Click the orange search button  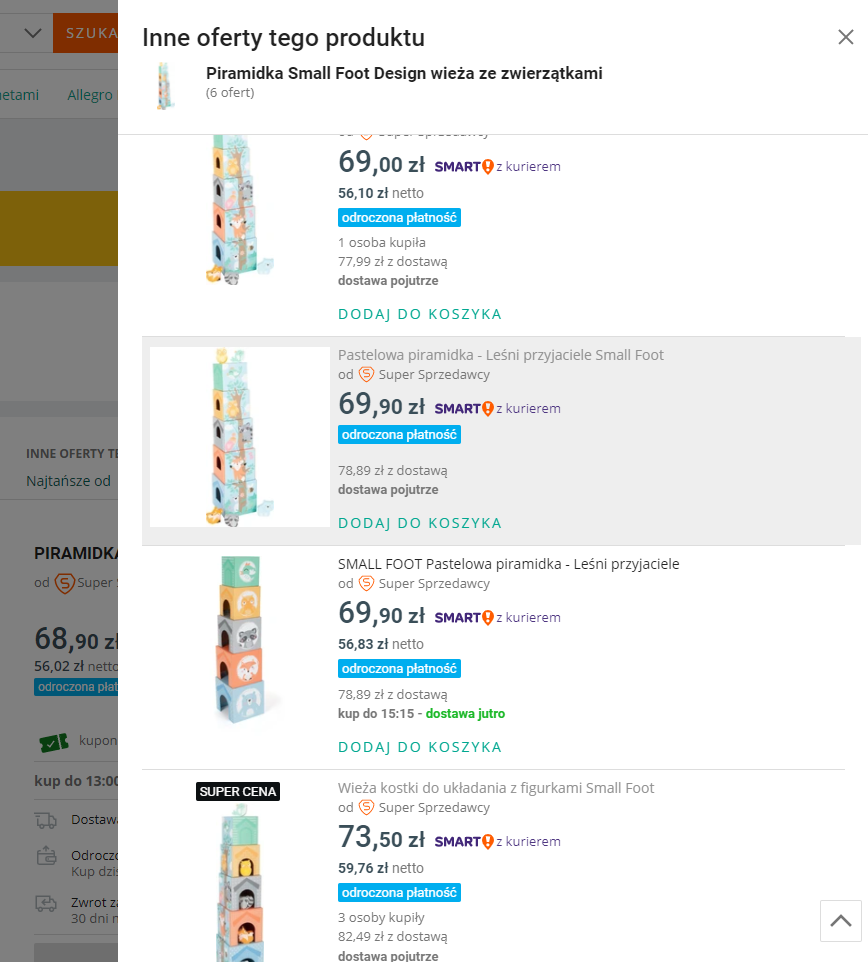pyautogui.click(x=86, y=33)
